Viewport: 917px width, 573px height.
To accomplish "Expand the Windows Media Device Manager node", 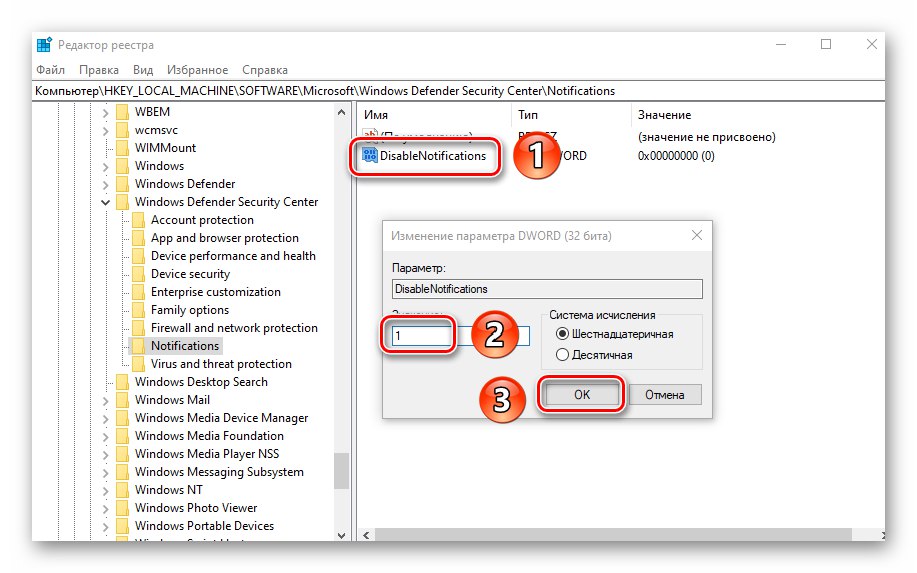I will click(105, 419).
